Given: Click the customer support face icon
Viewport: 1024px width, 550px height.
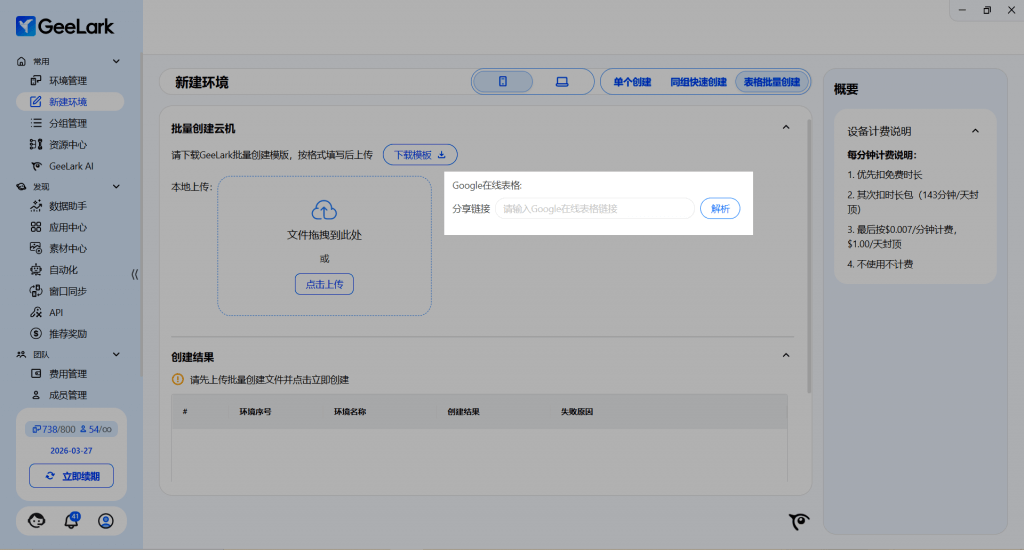Looking at the screenshot, I should click(37, 520).
